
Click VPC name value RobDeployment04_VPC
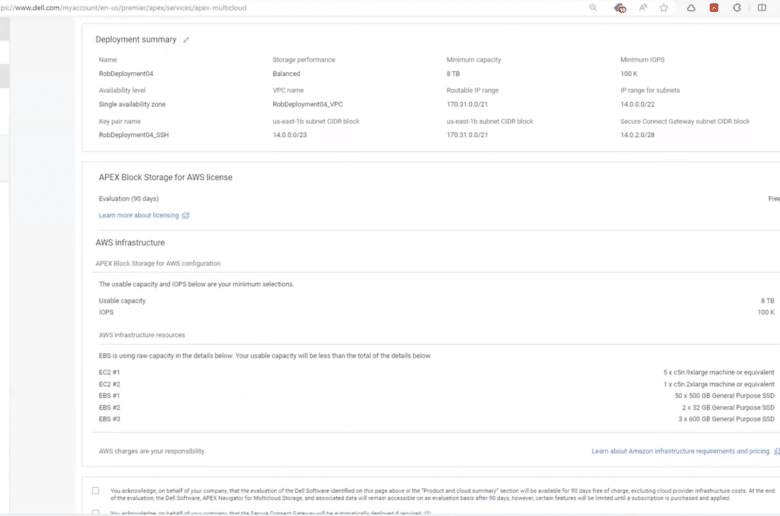click(x=307, y=104)
